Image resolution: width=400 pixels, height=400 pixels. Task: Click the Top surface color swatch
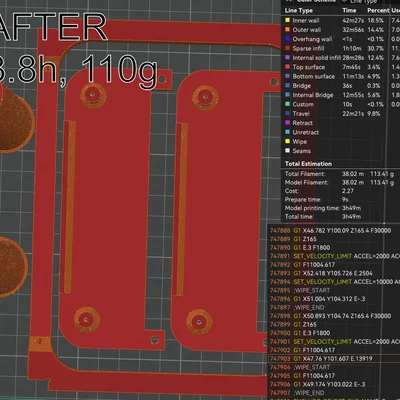tap(287, 67)
